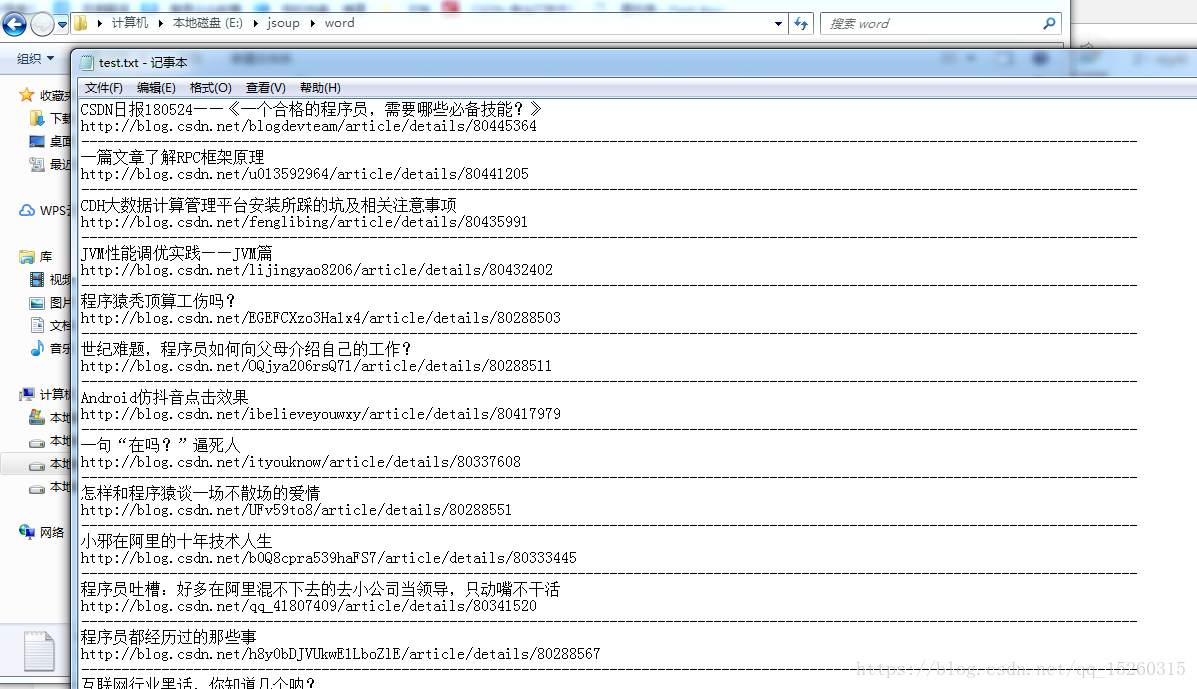Select the 本地磁盘 (E:) breadcrumb
The image size is (1197, 689).
coord(208,23)
